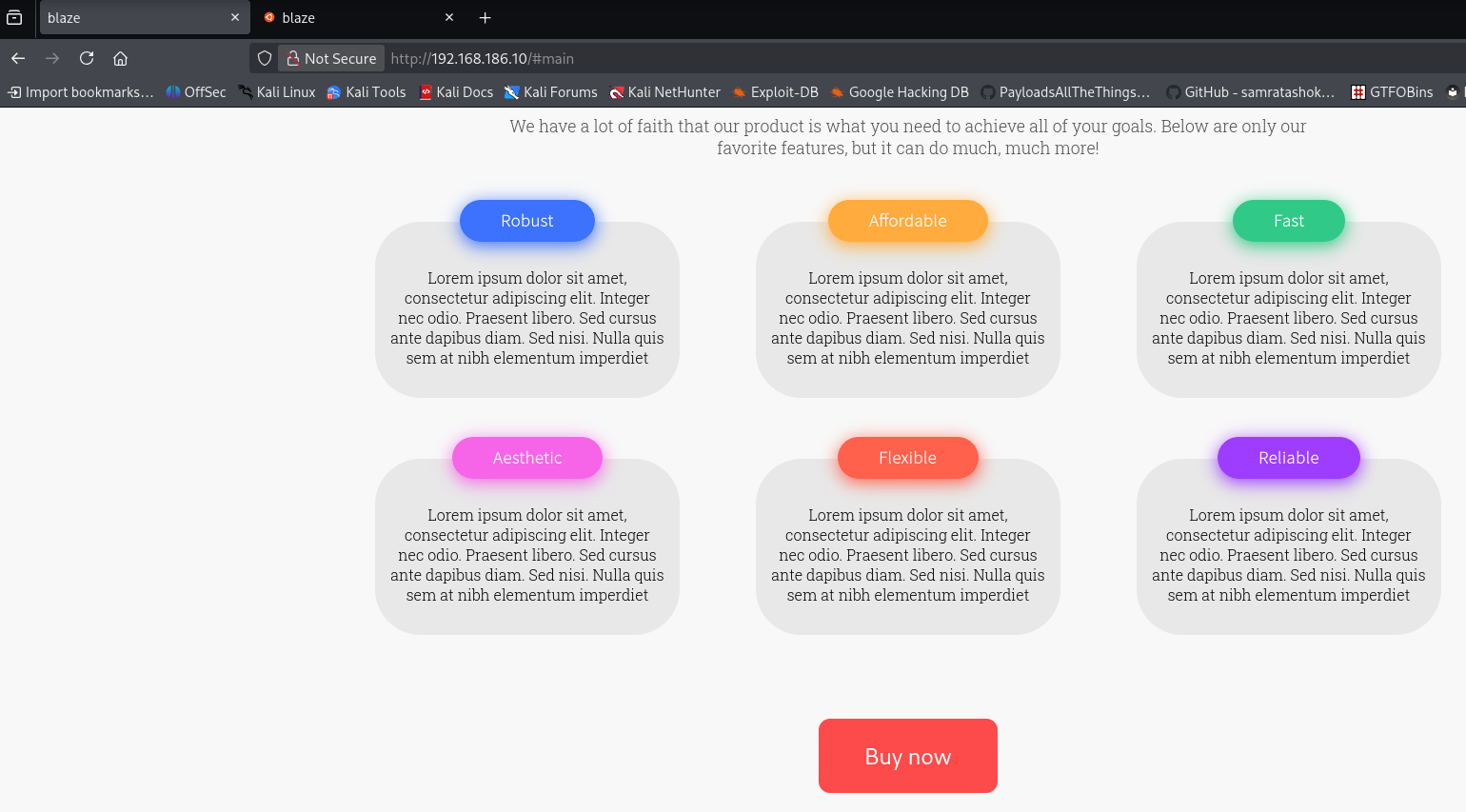Open a new tab with the plus button
Viewport: 1466px width, 812px height.
(x=485, y=17)
